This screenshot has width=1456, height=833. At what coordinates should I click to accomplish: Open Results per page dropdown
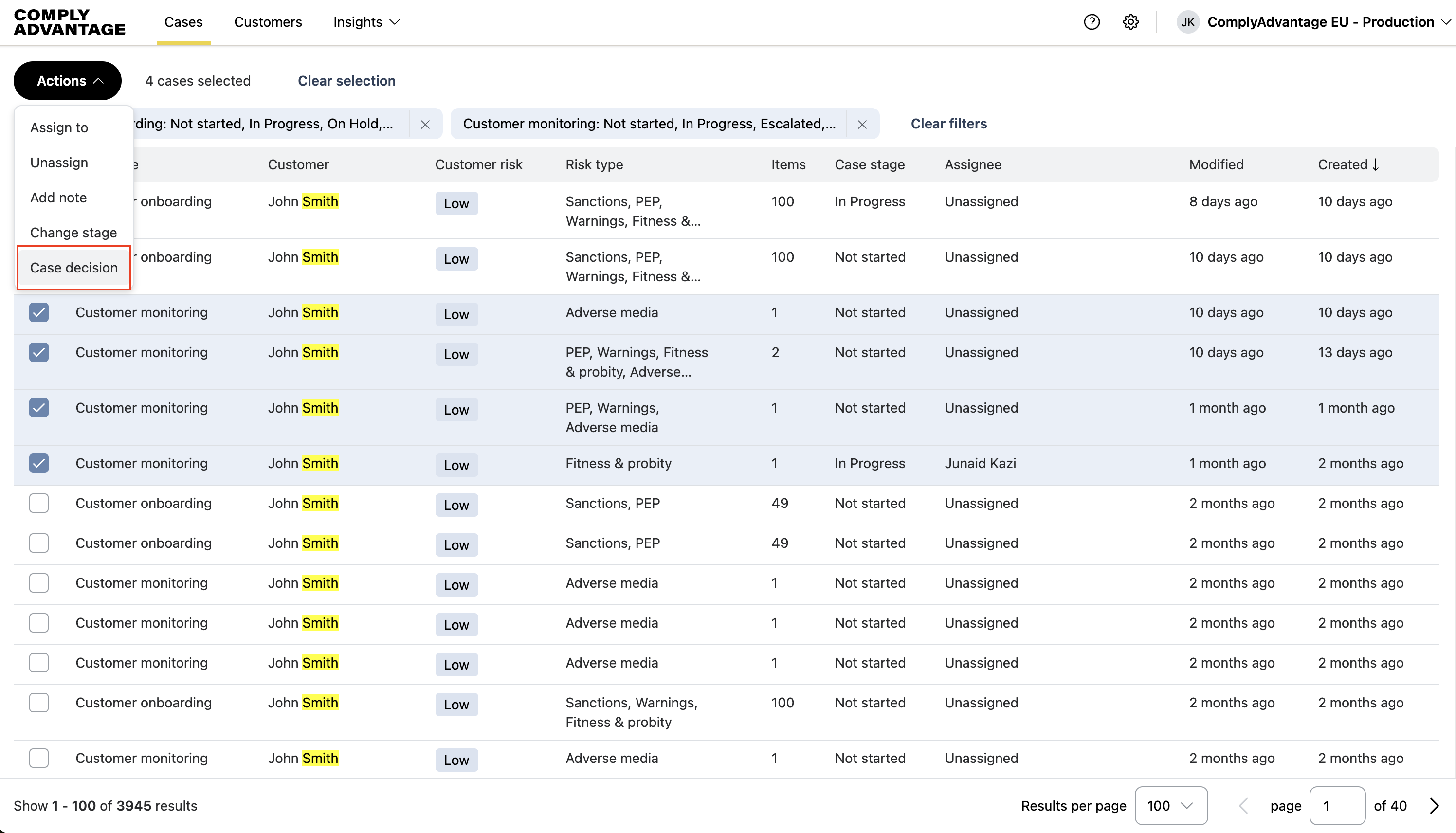pos(1170,806)
